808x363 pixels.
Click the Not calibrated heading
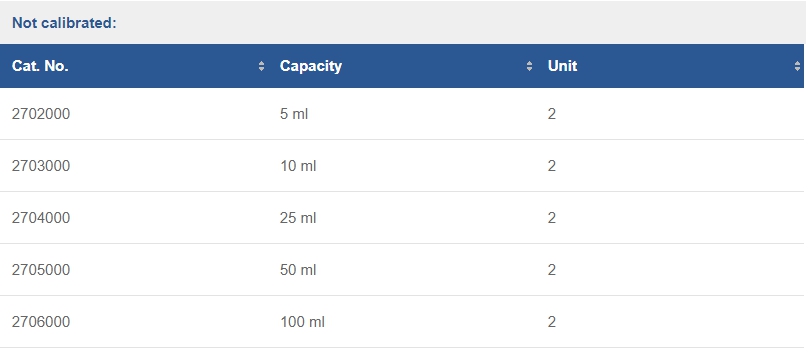pyautogui.click(x=64, y=23)
